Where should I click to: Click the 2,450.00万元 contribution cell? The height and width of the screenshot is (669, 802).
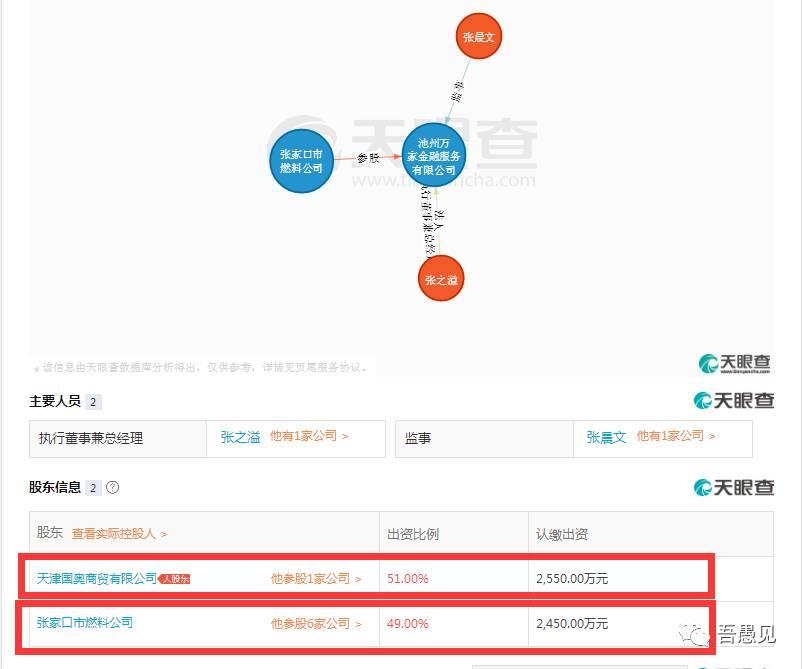pos(572,623)
